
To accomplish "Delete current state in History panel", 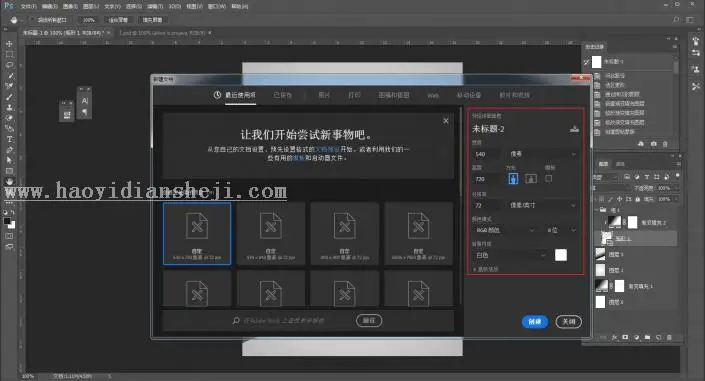I will pyautogui.click(x=665, y=144).
